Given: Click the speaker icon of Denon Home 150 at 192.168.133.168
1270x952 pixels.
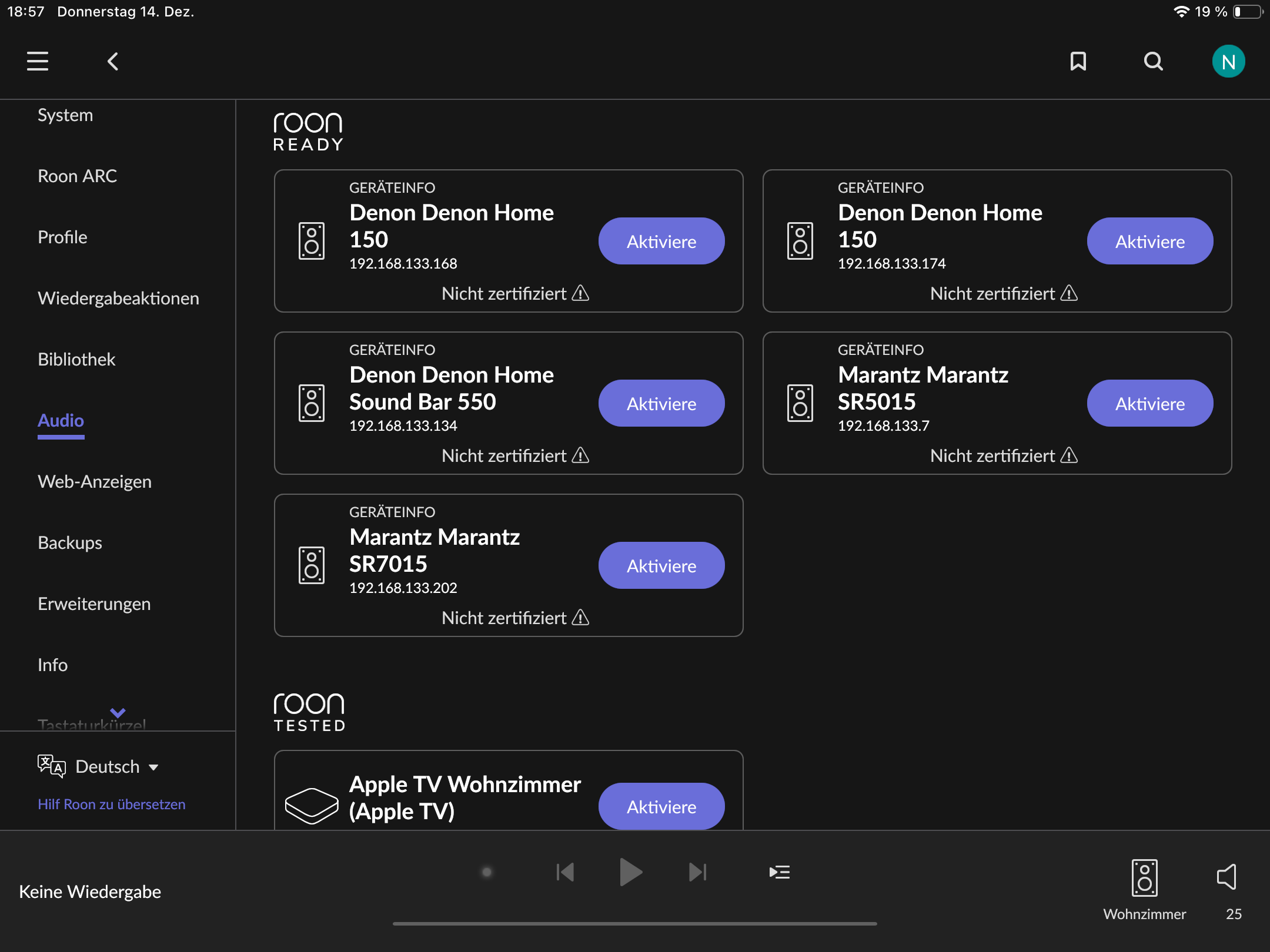Looking at the screenshot, I should (312, 241).
